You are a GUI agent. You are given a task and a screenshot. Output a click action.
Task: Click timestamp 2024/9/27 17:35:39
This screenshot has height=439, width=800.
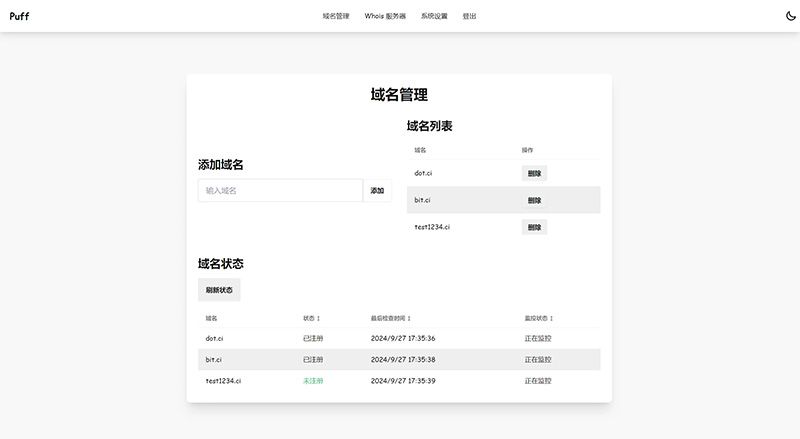[403, 381]
